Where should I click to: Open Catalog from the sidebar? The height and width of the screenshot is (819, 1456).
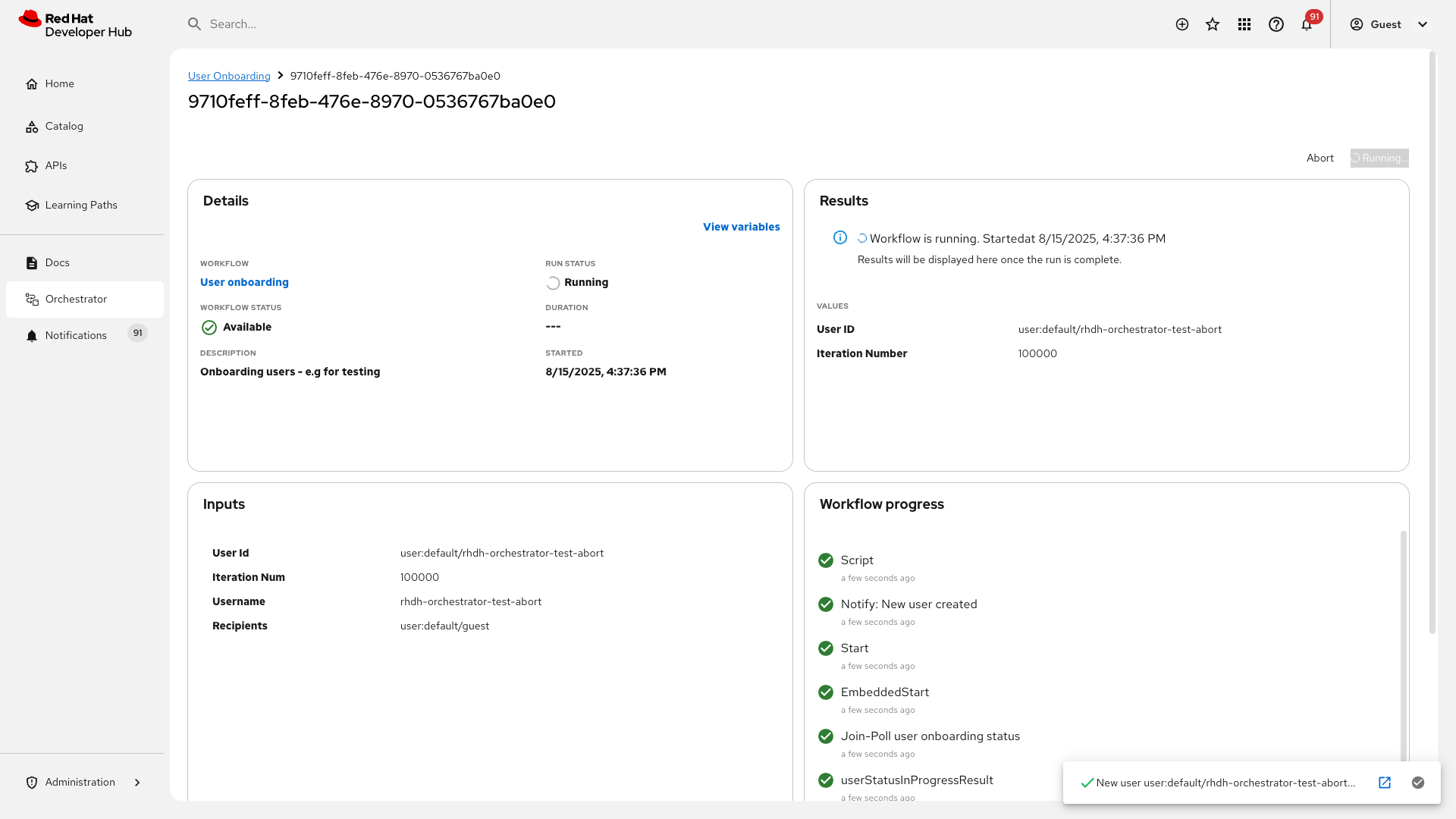pos(64,126)
